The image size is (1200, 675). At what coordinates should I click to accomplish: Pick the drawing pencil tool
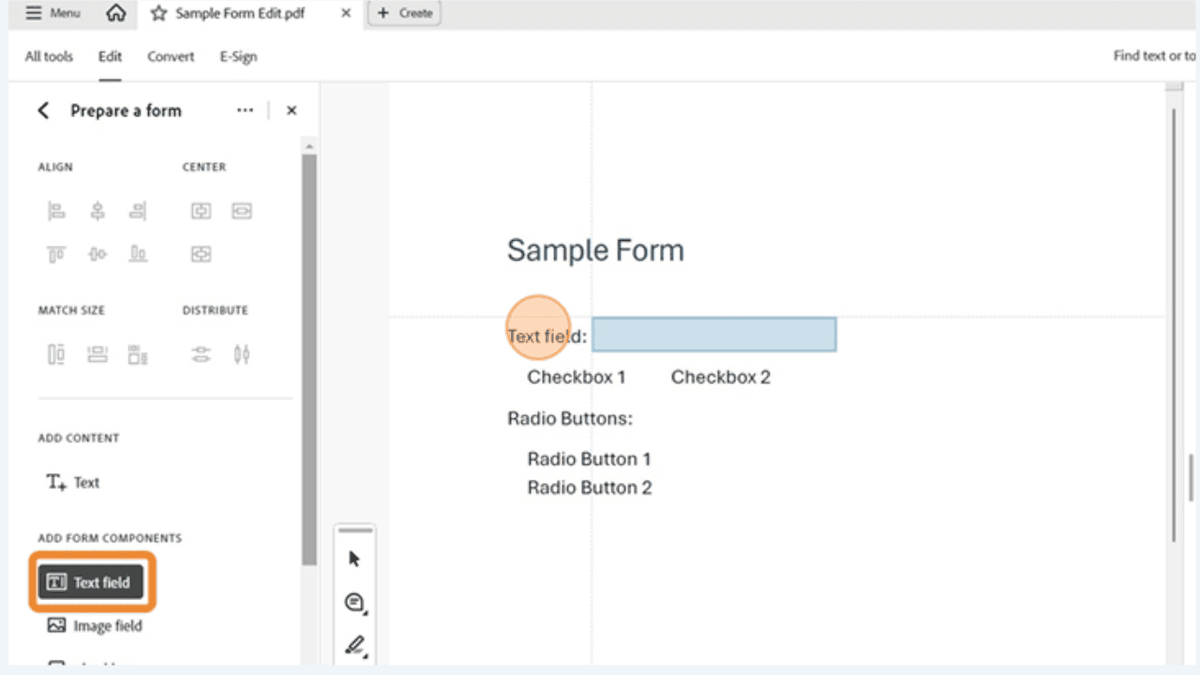click(x=354, y=644)
